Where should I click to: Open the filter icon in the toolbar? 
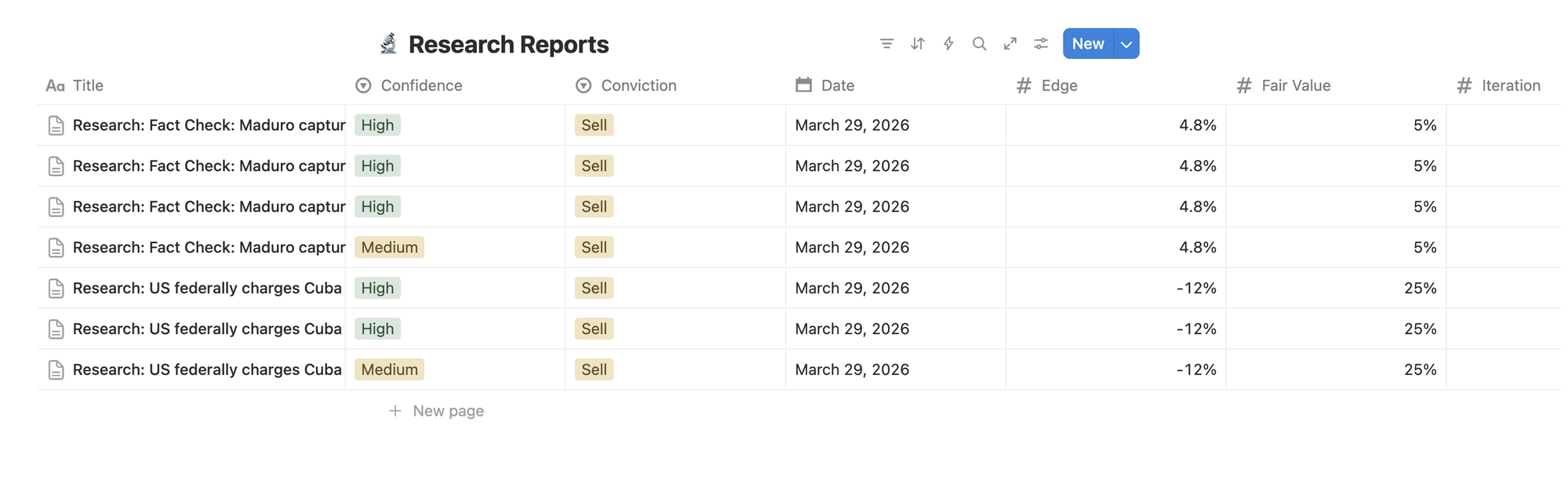click(x=886, y=44)
